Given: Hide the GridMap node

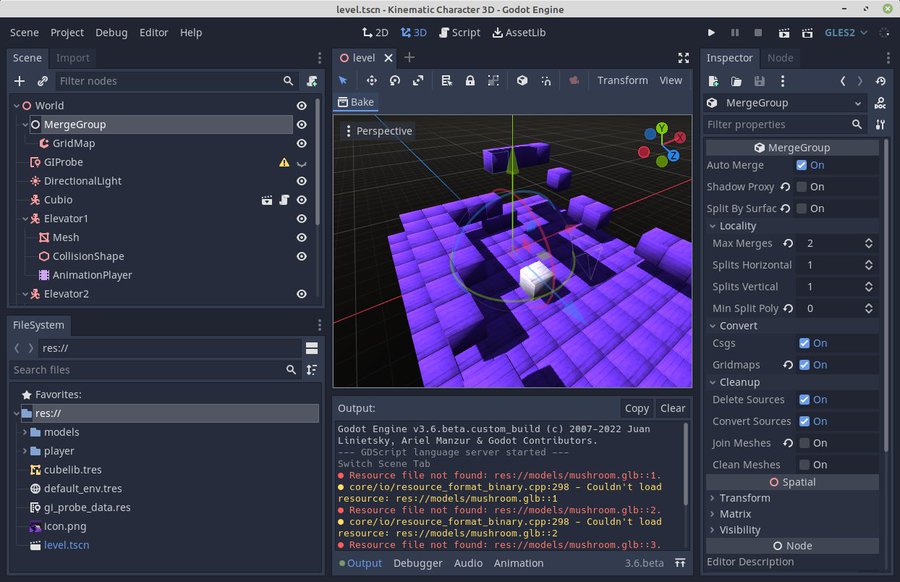Looking at the screenshot, I should (x=301, y=143).
